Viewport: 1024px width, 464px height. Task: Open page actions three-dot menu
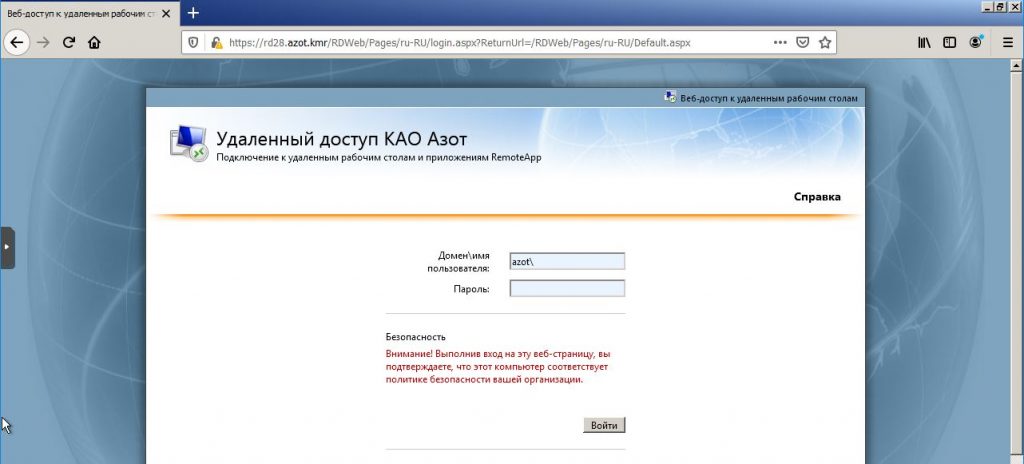pyautogui.click(x=780, y=42)
